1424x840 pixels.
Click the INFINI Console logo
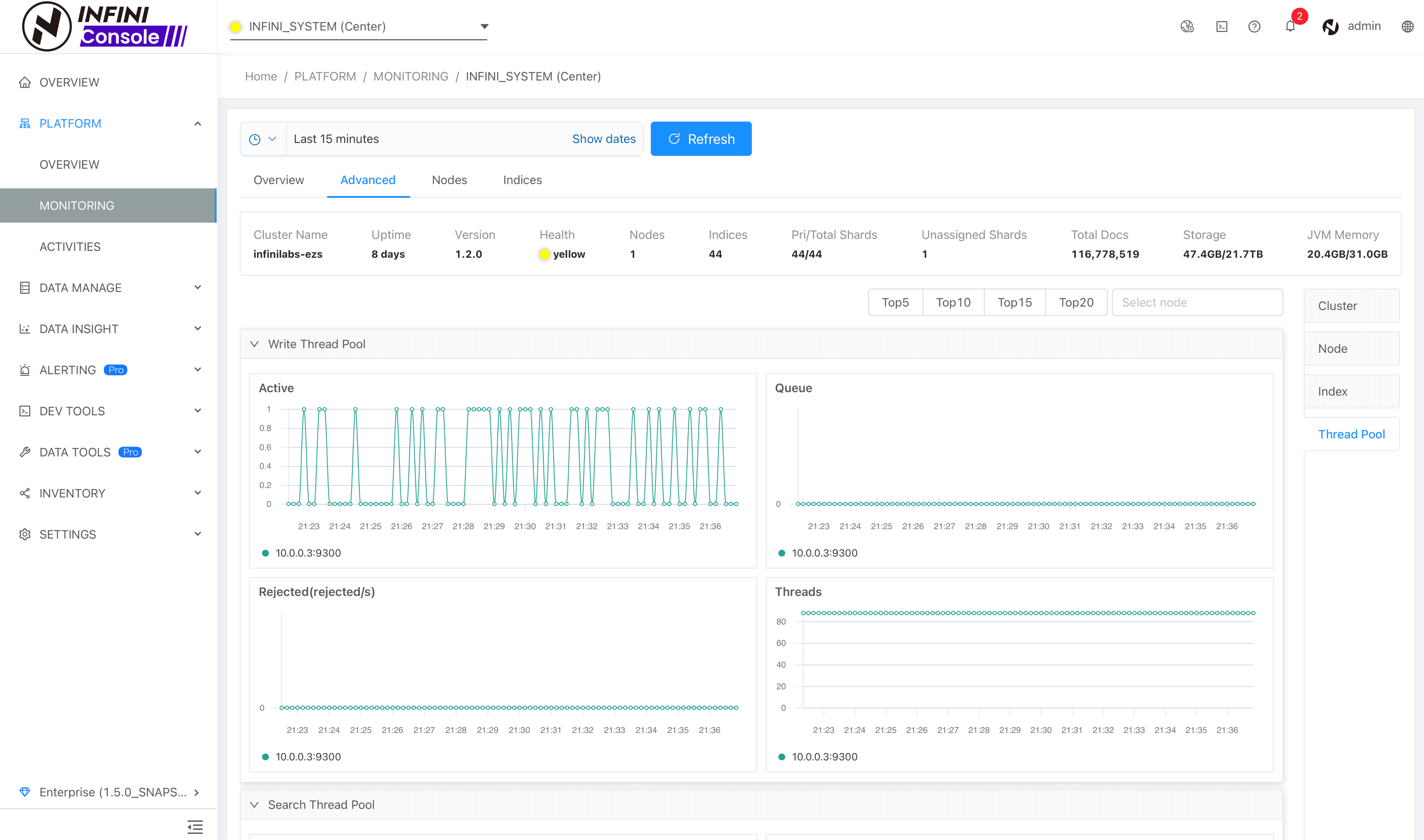[105, 26]
